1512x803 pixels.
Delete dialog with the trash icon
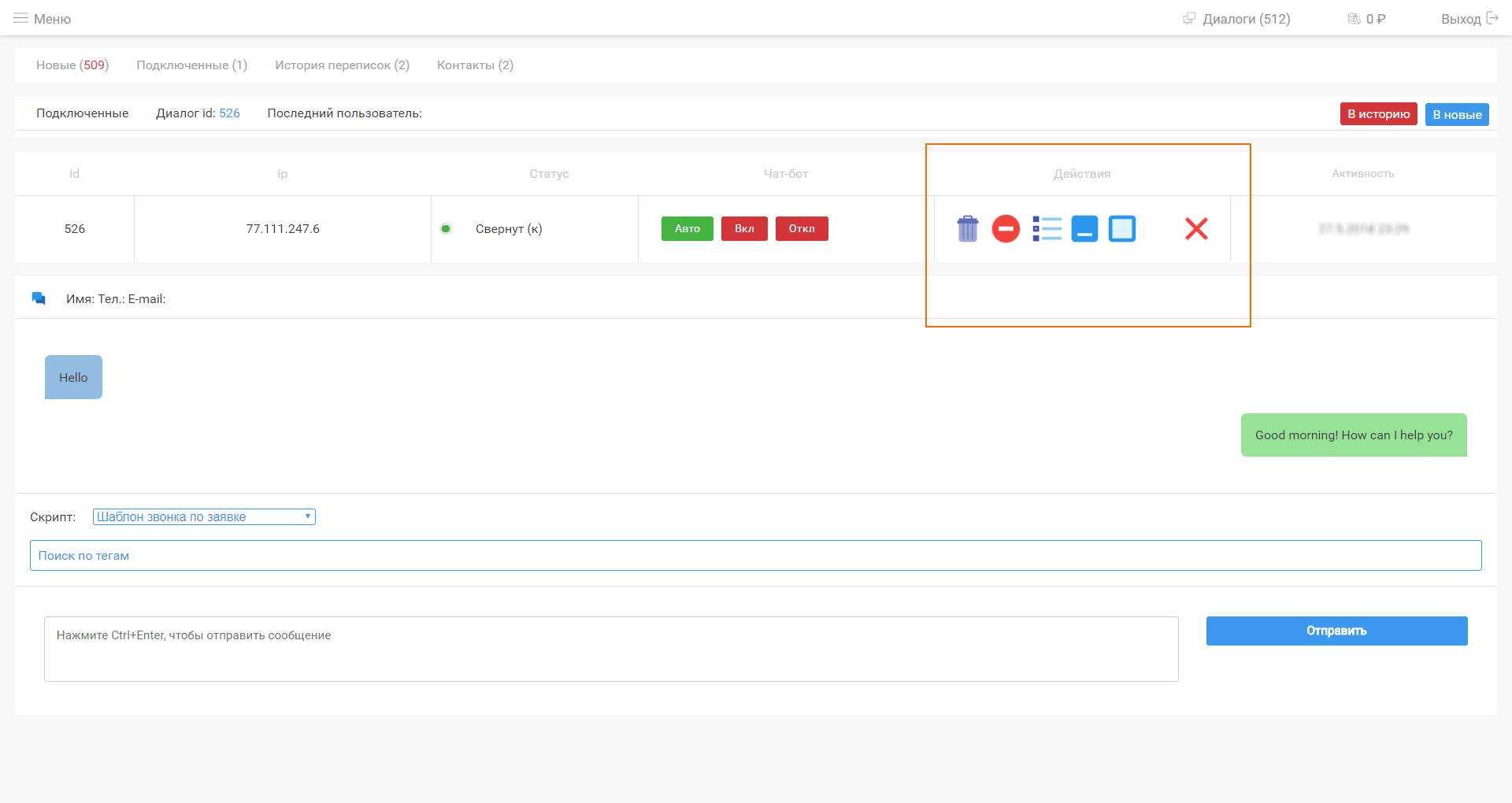tap(967, 228)
